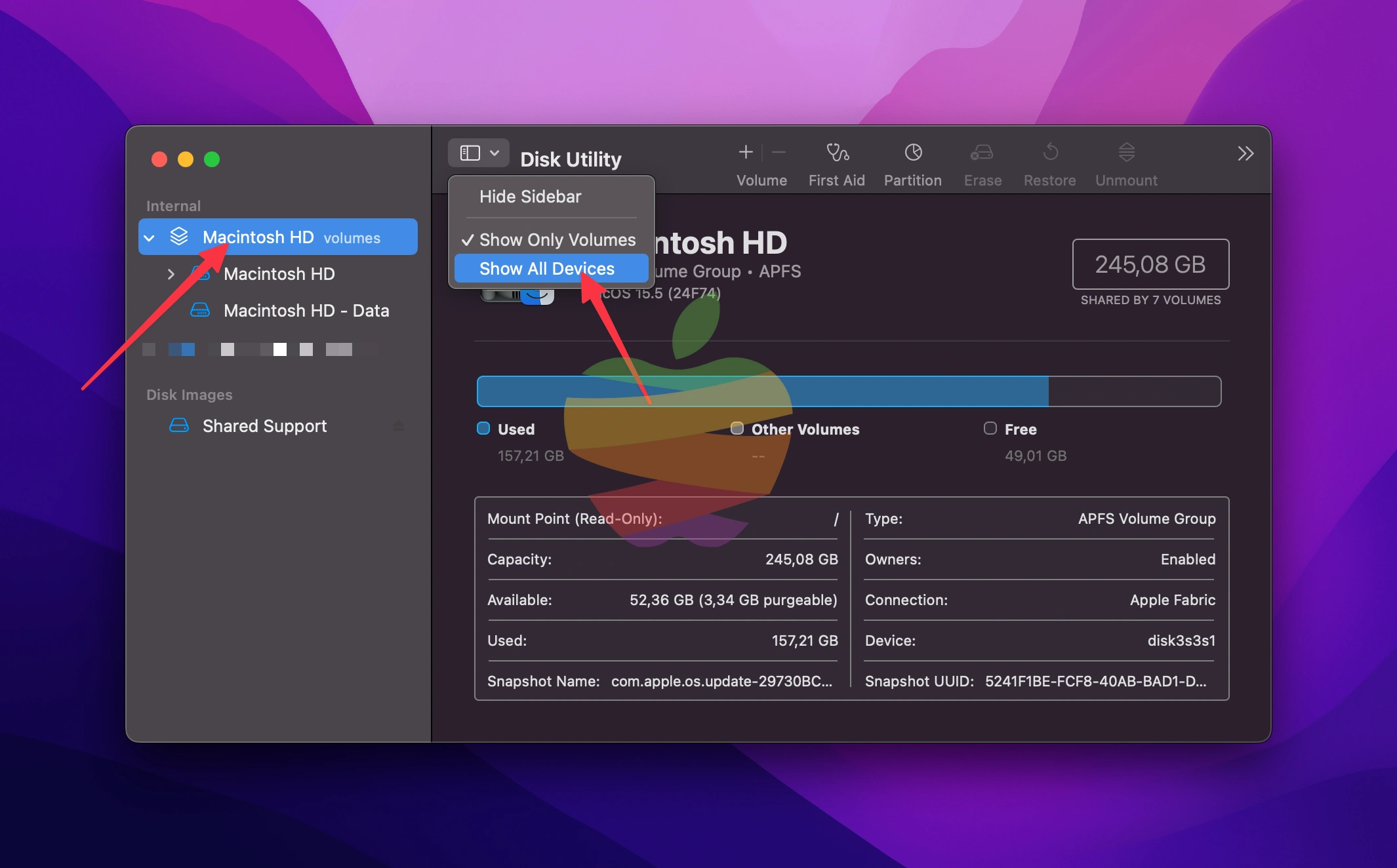1397x868 pixels.
Task: Select Show Only Volumes menu option
Action: coord(552,240)
